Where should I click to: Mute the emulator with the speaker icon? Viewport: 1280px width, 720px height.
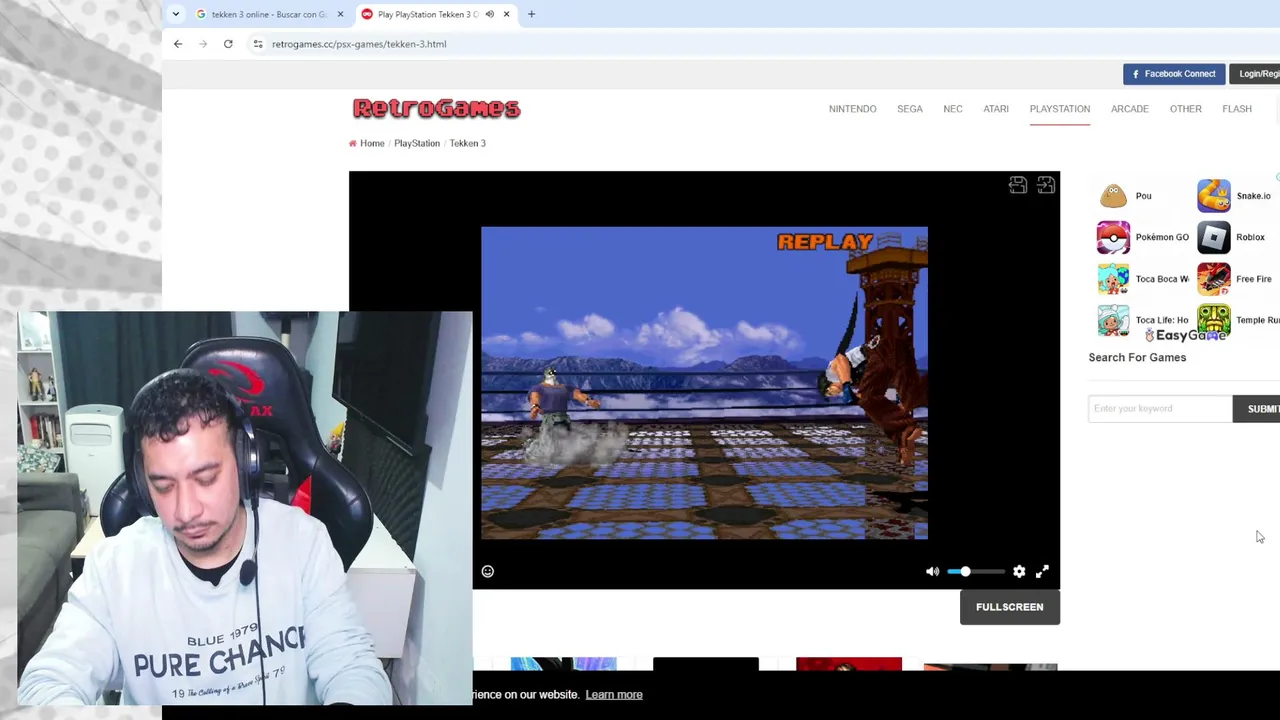[932, 571]
